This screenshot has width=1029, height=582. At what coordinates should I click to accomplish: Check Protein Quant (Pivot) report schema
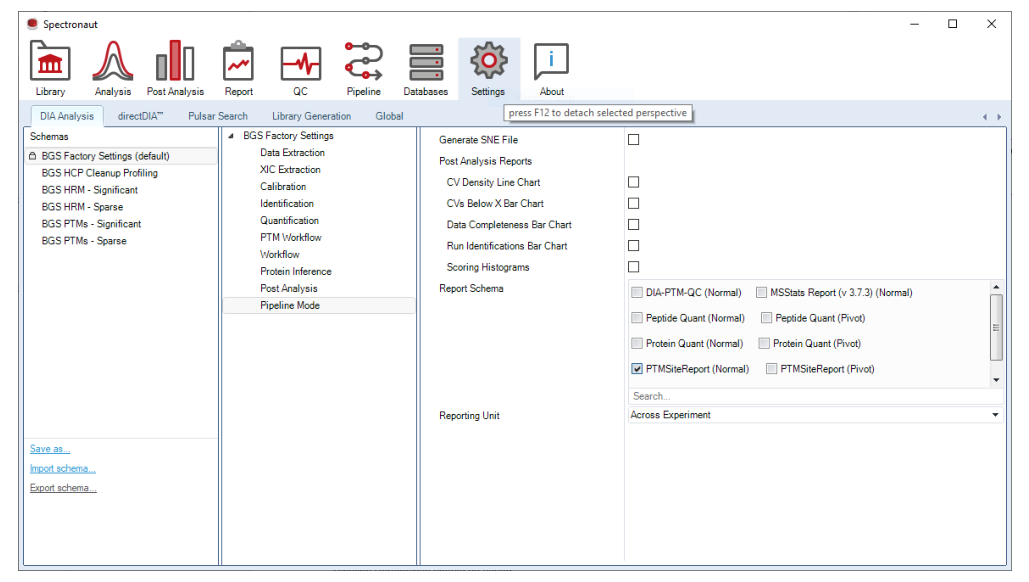[x=764, y=343]
